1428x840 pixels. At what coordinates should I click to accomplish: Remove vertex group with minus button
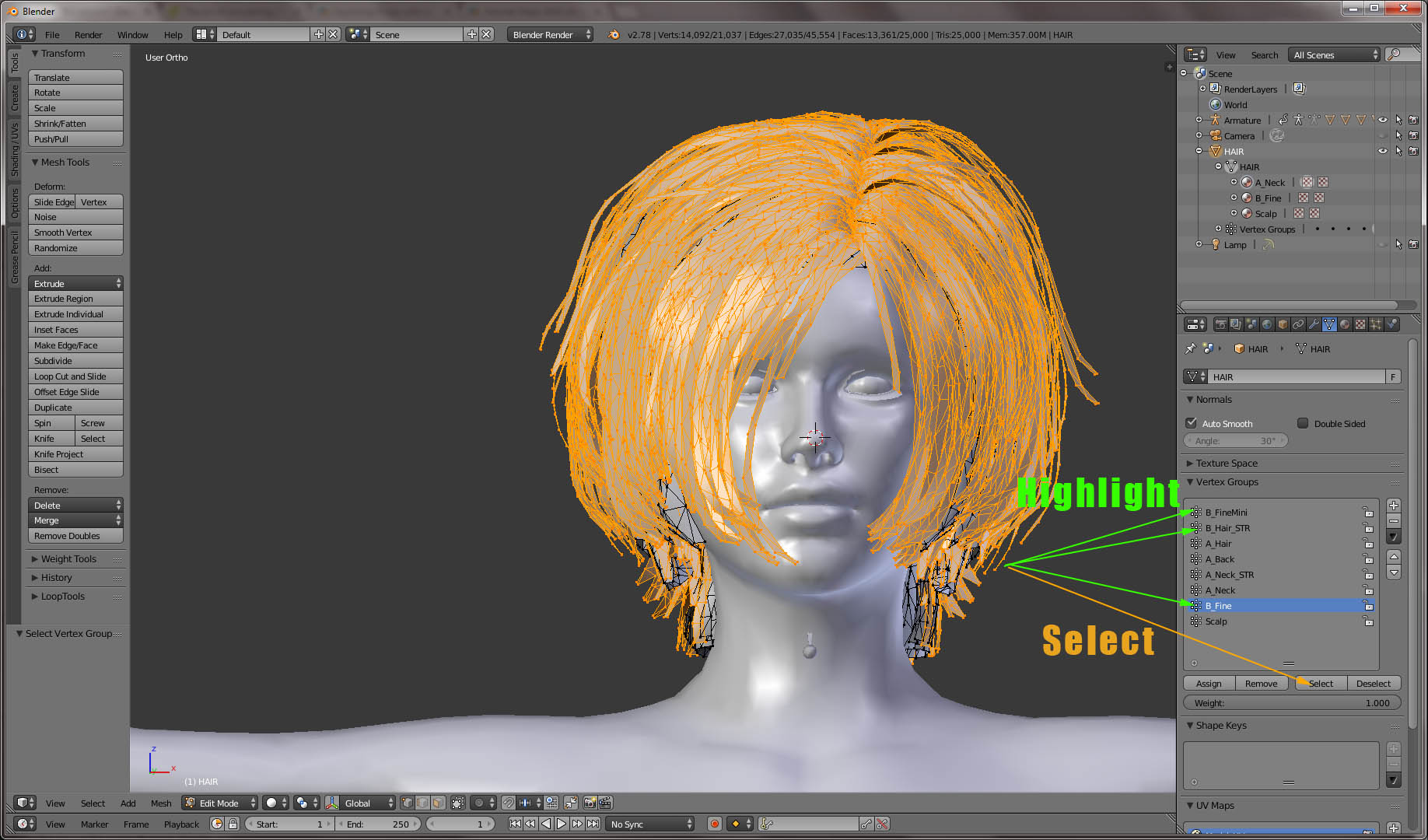click(x=1394, y=521)
